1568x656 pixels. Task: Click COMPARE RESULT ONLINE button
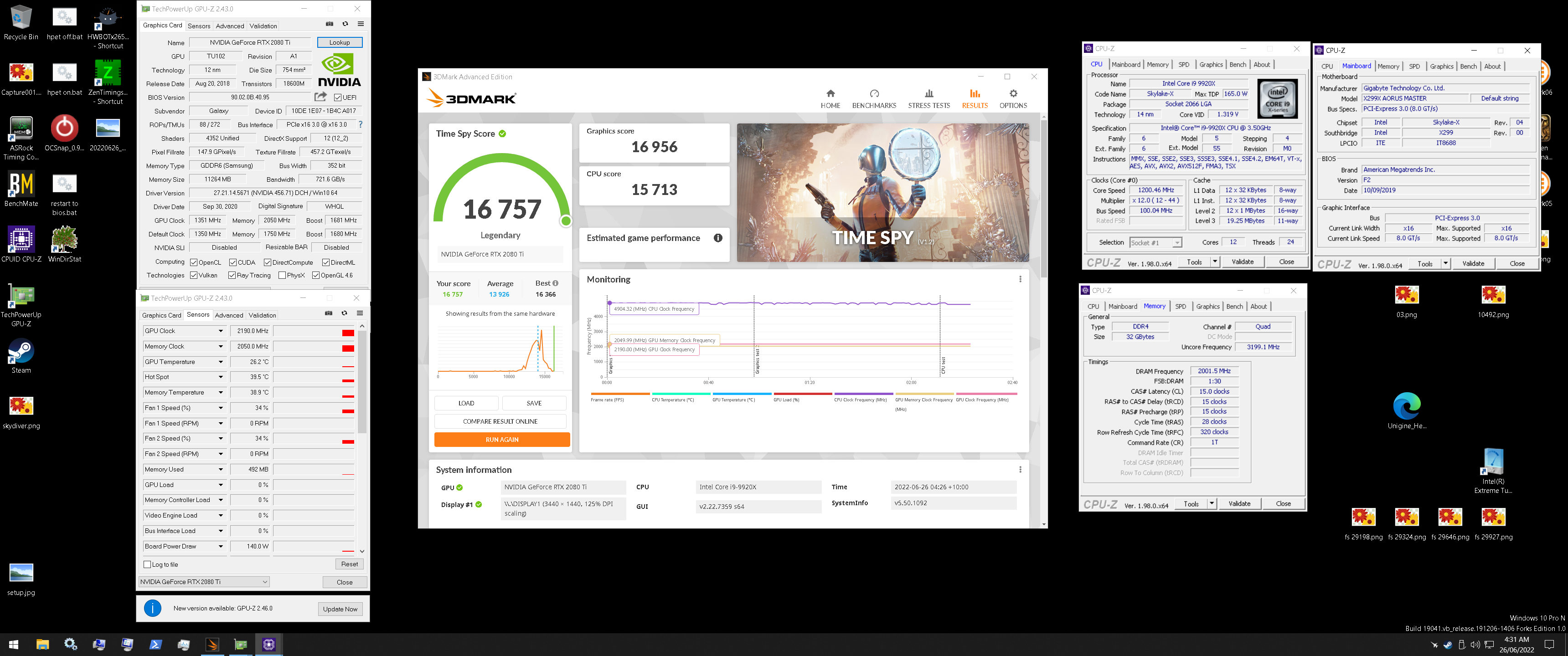click(x=500, y=421)
